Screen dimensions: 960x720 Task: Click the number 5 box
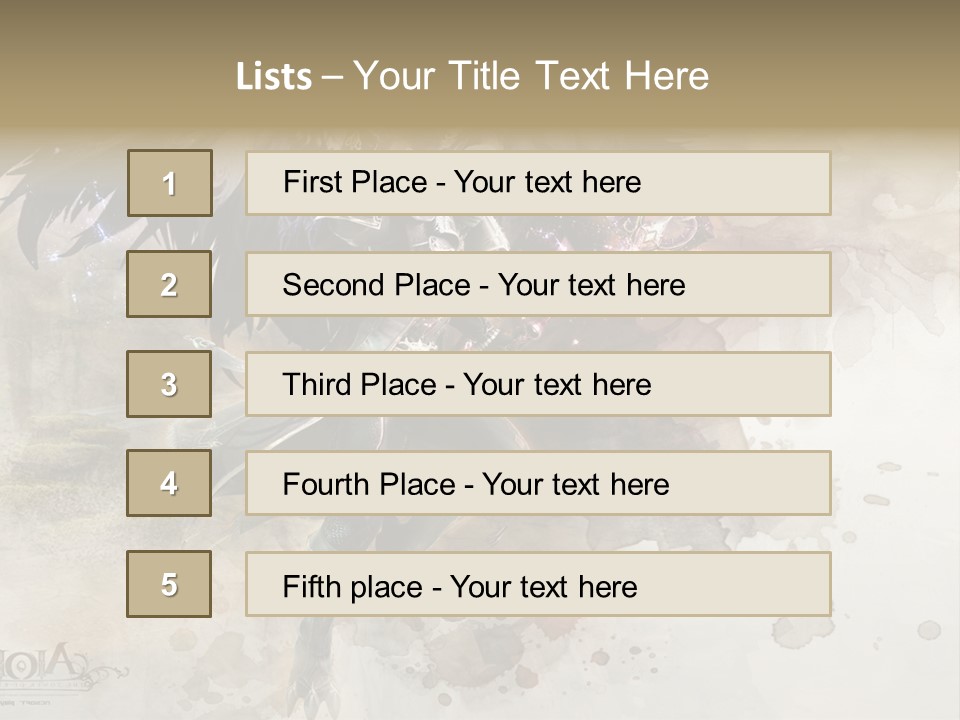pyautogui.click(x=169, y=584)
